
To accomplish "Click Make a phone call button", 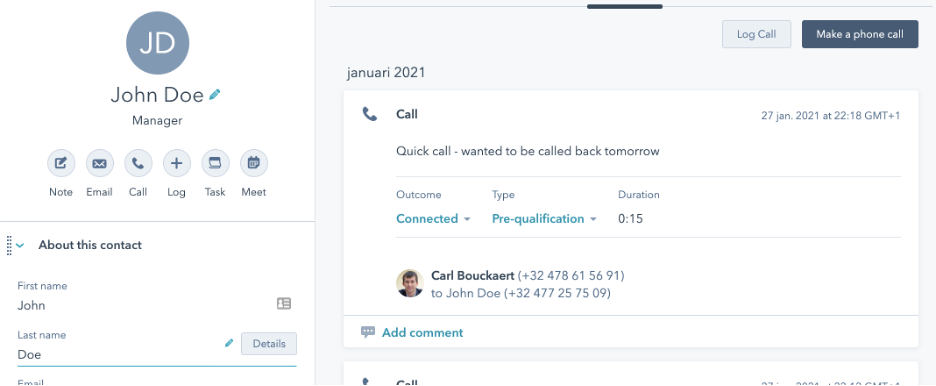I will tap(860, 34).
